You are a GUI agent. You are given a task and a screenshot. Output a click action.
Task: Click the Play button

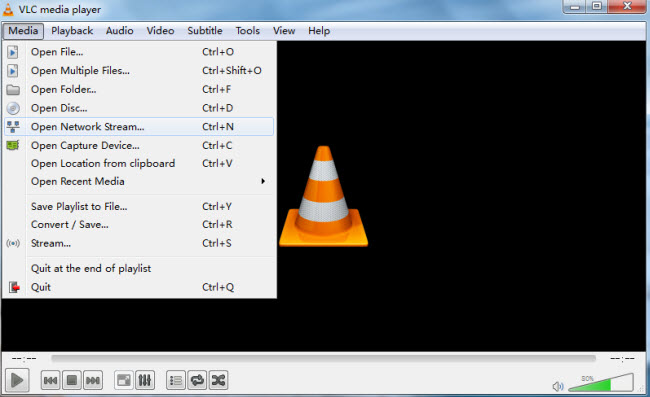pos(17,380)
